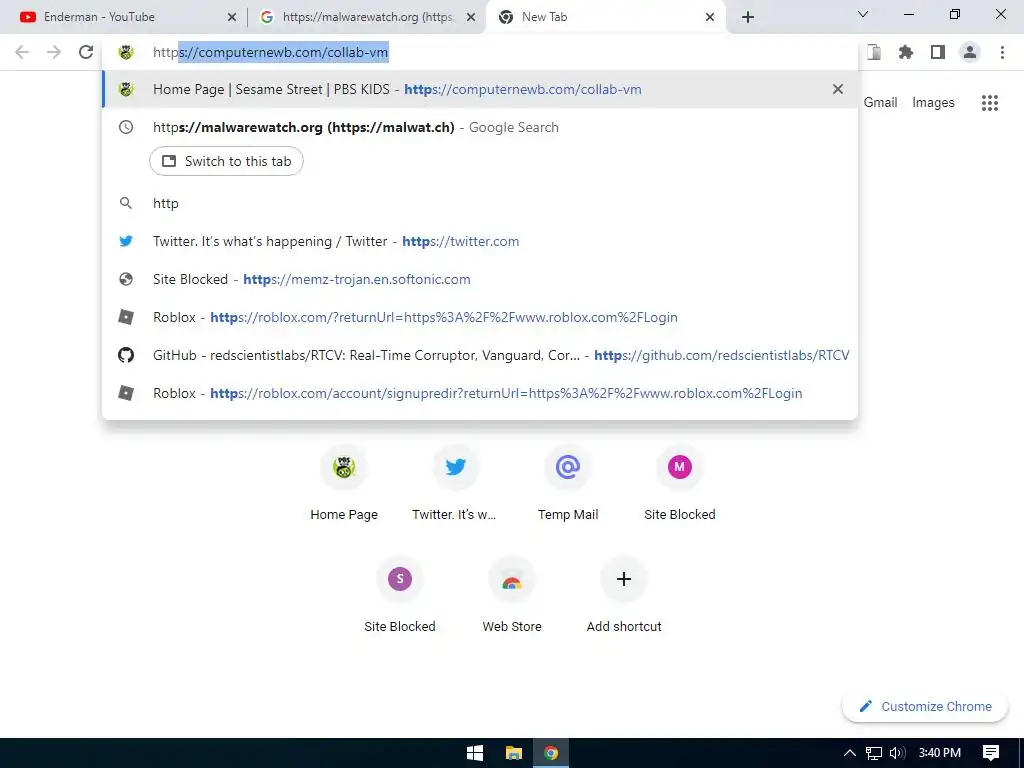This screenshot has width=1024, height=768.
Task: Open the Extensions puzzle-piece menu
Action: (906, 52)
